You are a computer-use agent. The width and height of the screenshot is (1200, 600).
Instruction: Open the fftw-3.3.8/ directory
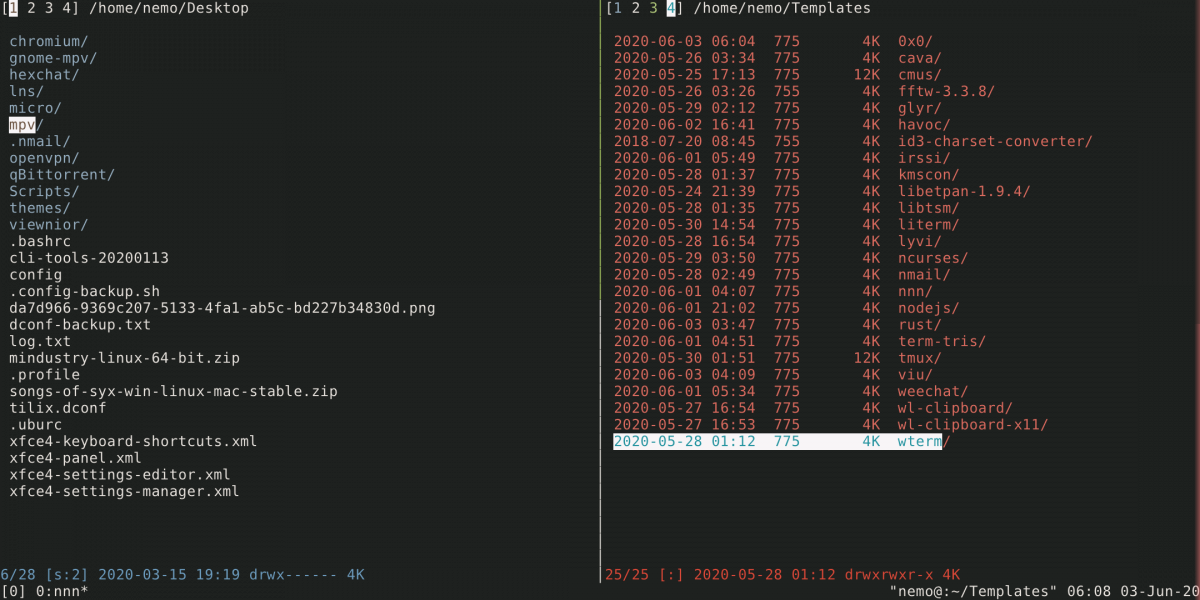pos(946,91)
